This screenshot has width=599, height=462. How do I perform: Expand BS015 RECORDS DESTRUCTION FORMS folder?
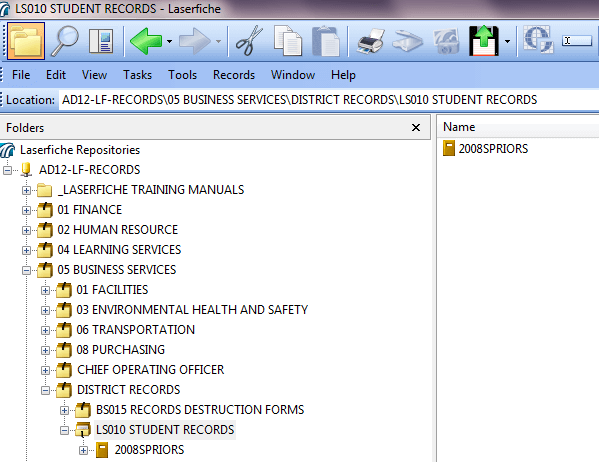pos(65,410)
